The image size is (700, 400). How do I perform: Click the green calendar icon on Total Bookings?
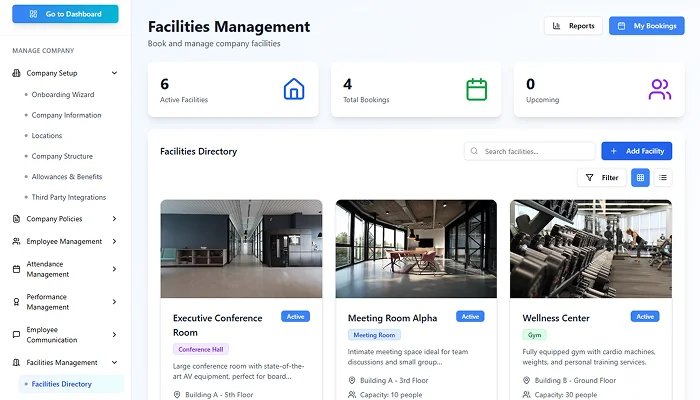pyautogui.click(x=476, y=90)
